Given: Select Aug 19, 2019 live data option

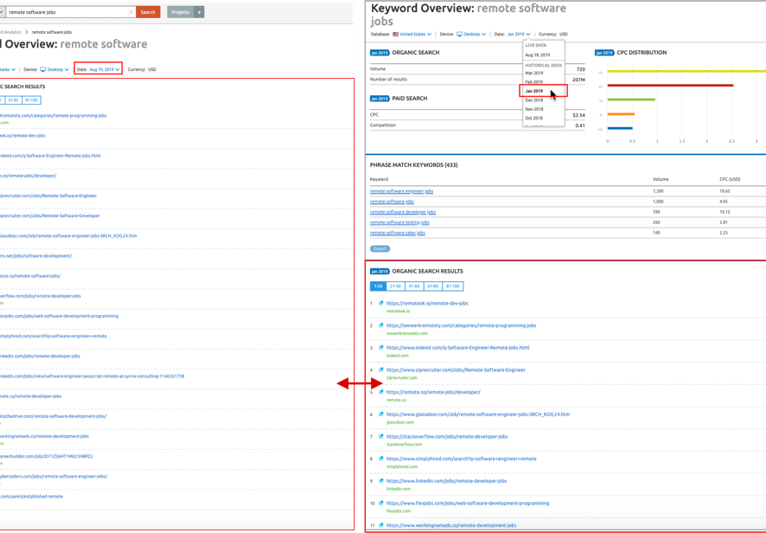Looking at the screenshot, I should 539,54.
